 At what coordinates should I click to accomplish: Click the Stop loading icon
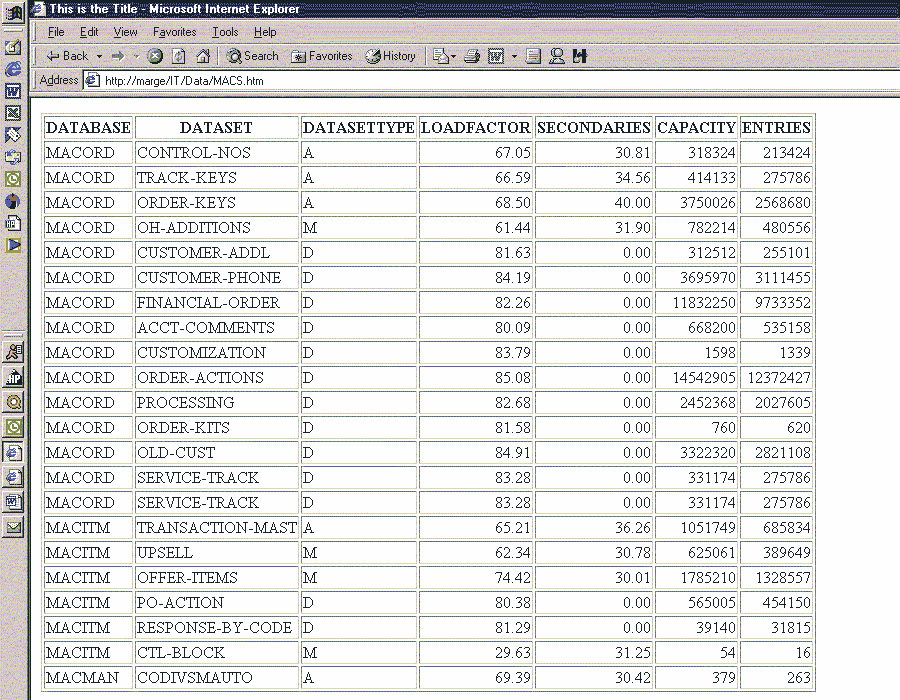tap(155, 56)
